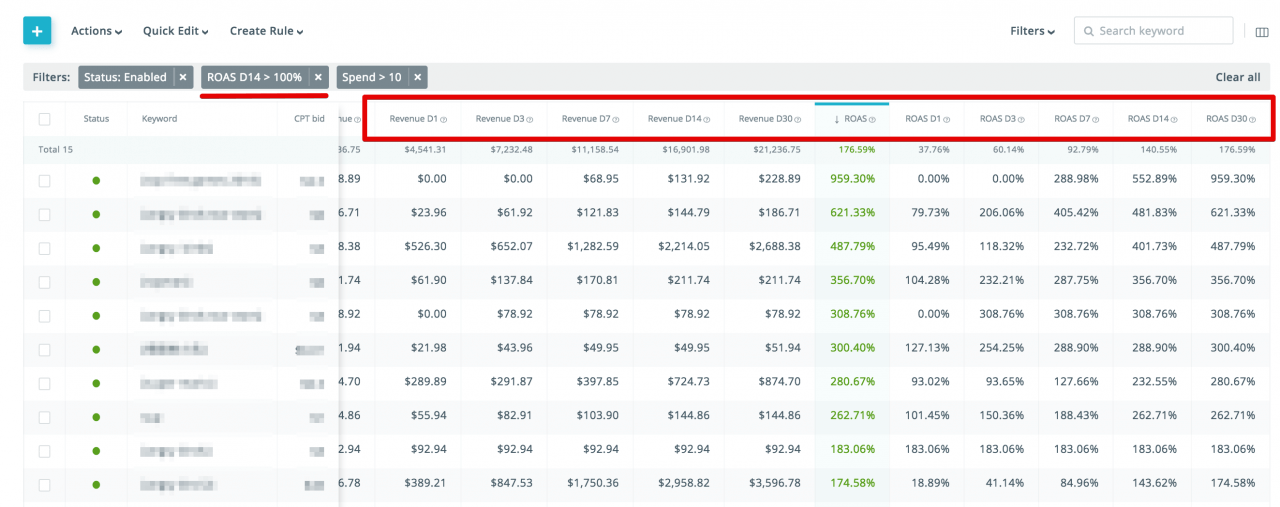Click the info icon beside ROAS D30
The image size is (1280, 507).
pos(1253,120)
